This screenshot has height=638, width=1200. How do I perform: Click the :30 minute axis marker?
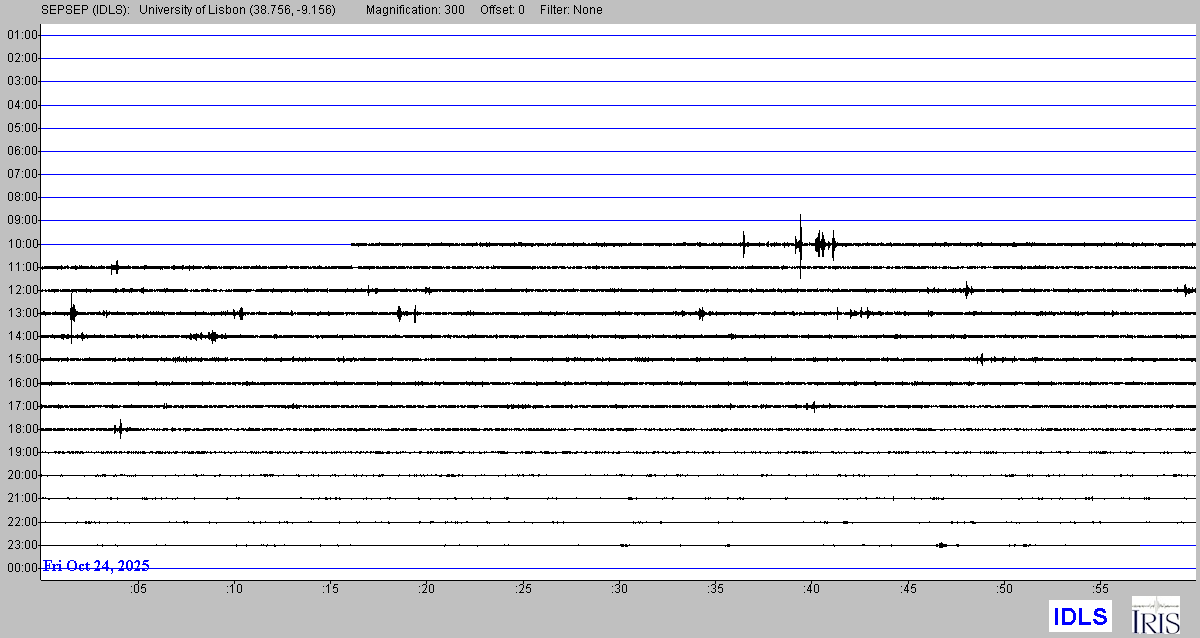[x=620, y=589]
